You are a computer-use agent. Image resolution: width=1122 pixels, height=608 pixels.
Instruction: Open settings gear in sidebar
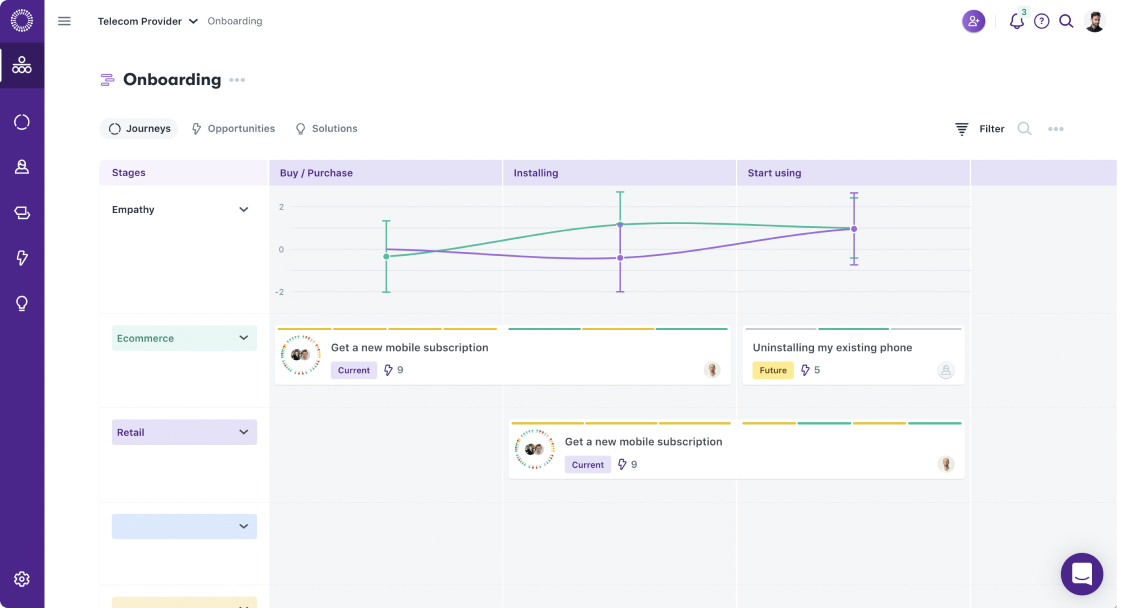(x=21, y=579)
